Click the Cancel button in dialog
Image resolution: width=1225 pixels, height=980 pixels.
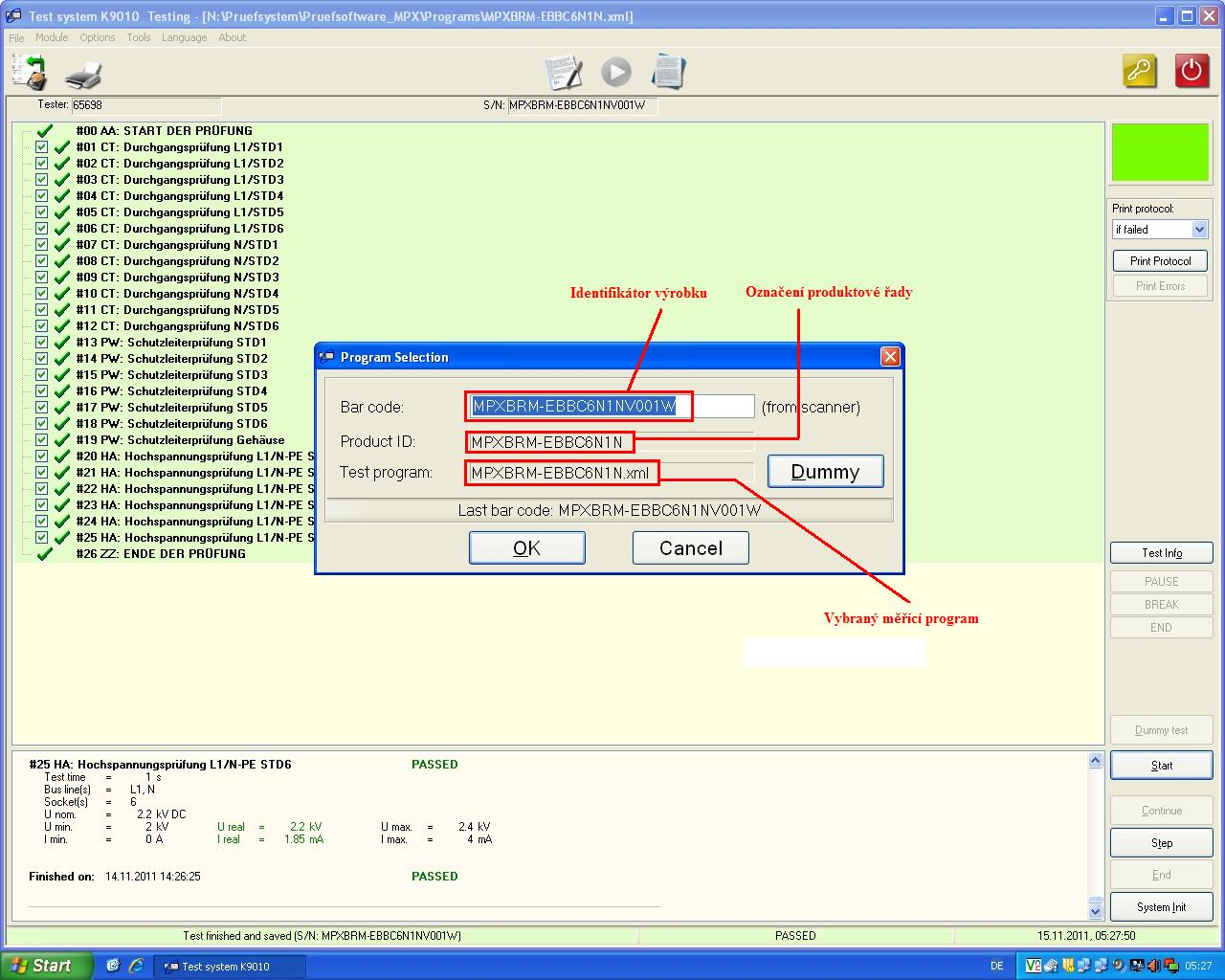tap(690, 547)
